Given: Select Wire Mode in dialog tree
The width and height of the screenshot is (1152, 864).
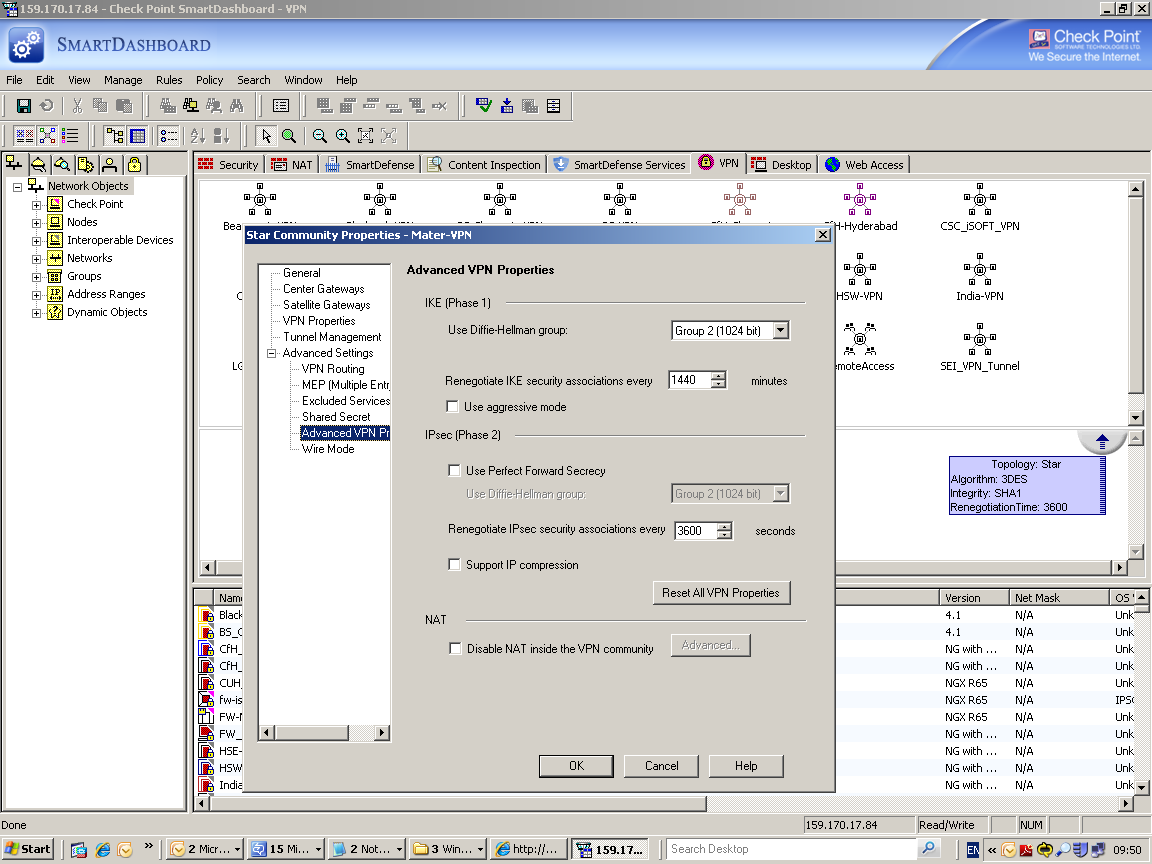Looking at the screenshot, I should coord(328,449).
